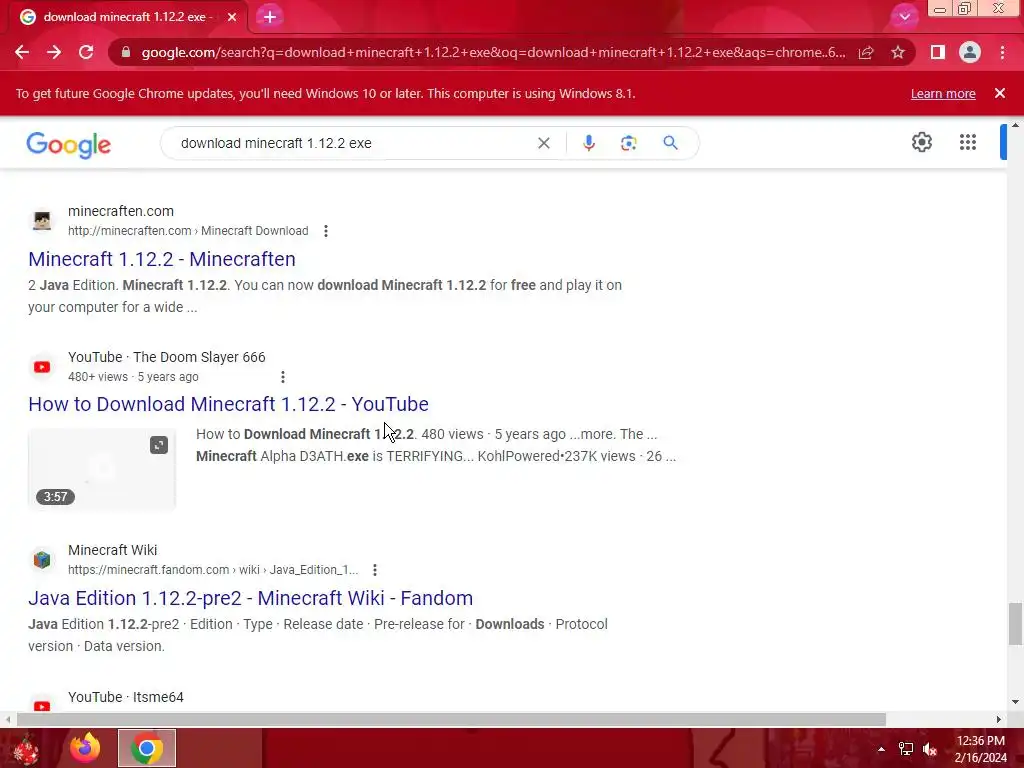This screenshot has width=1024, height=768.
Task: Open more options for minecraften.com result
Action: coord(326,231)
